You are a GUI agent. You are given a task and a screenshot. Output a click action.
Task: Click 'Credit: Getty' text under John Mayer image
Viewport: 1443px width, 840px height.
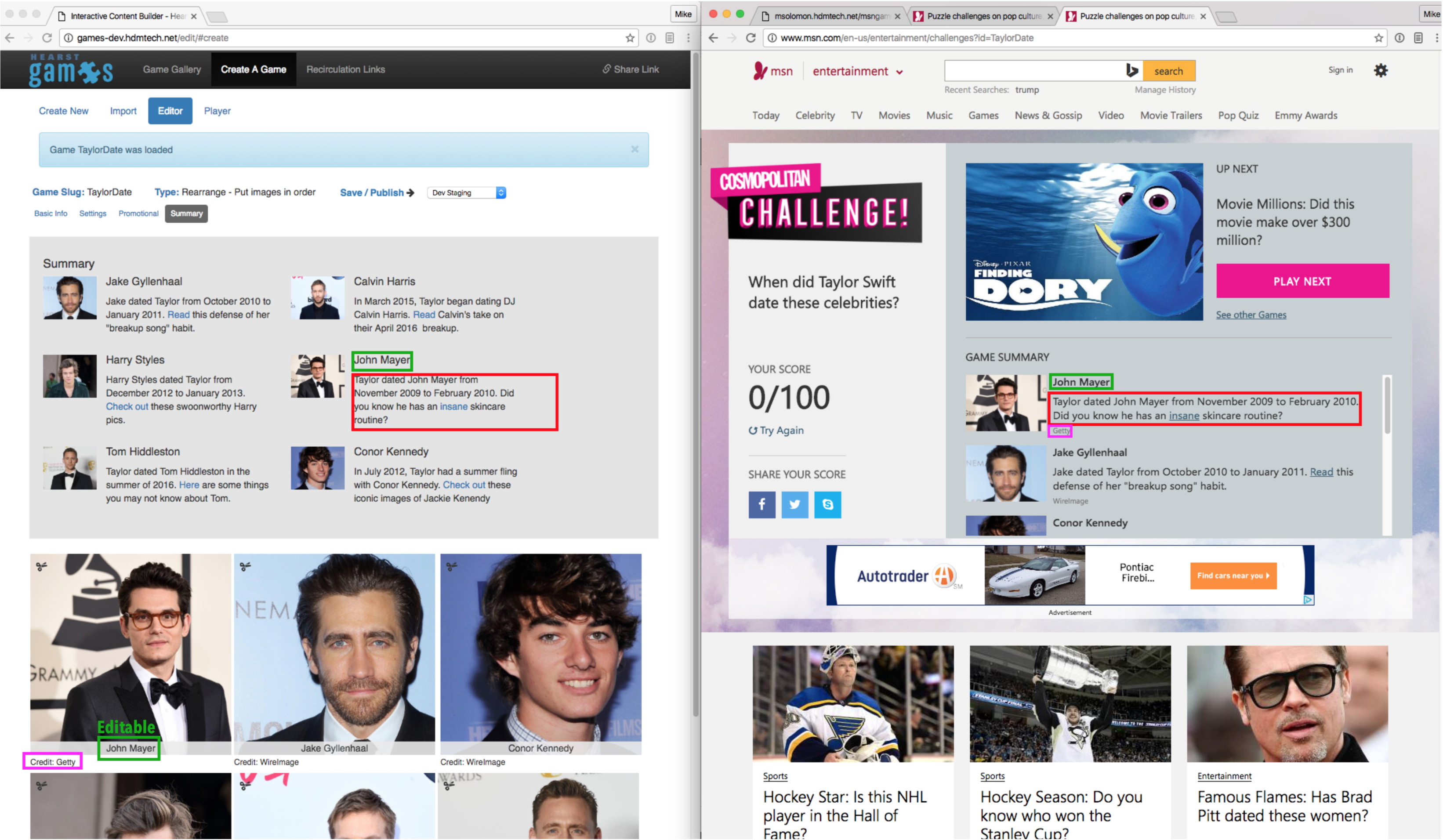(53, 762)
